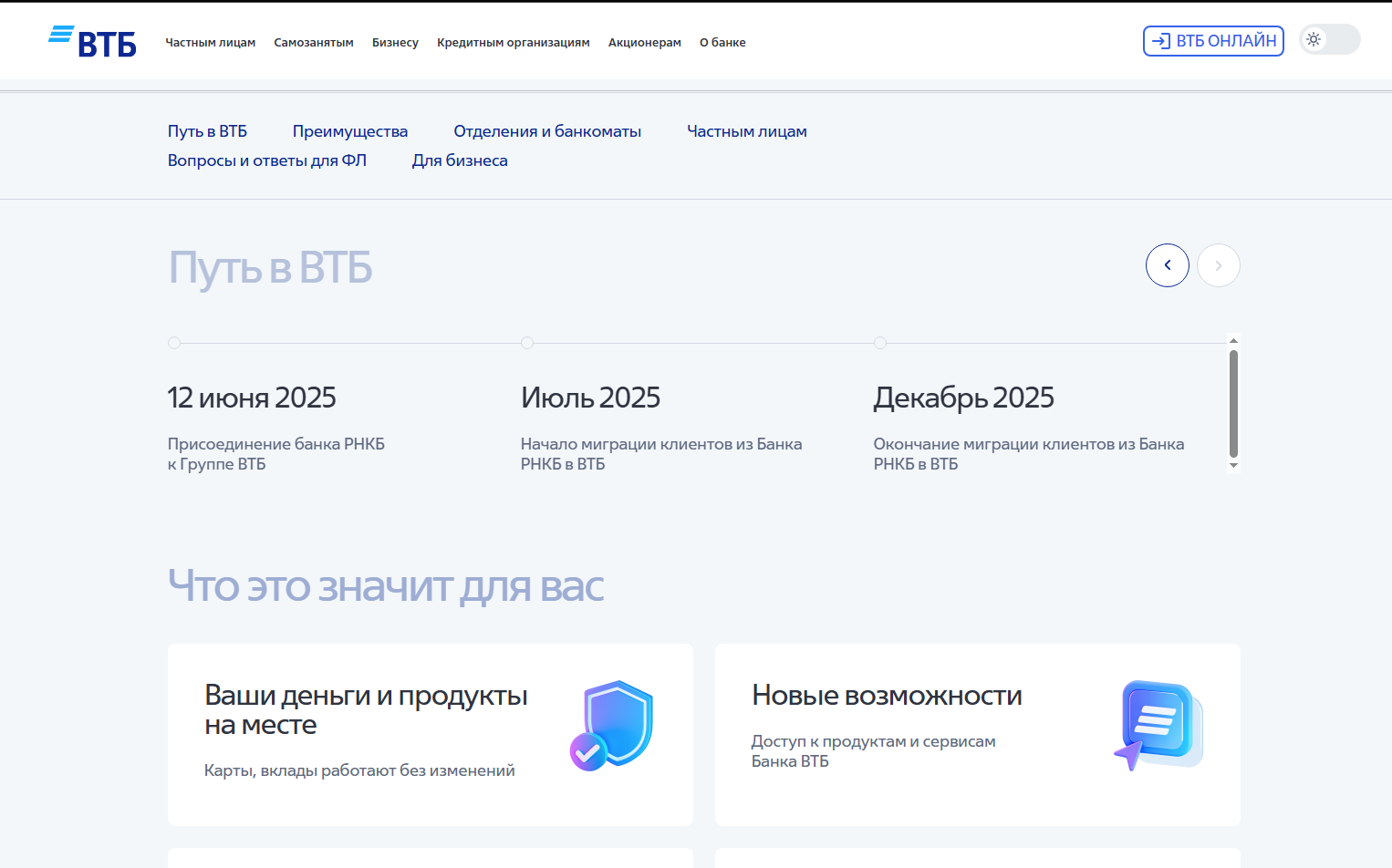
Task: Click the 12 июня 2025 date heading
Action: [x=252, y=398]
